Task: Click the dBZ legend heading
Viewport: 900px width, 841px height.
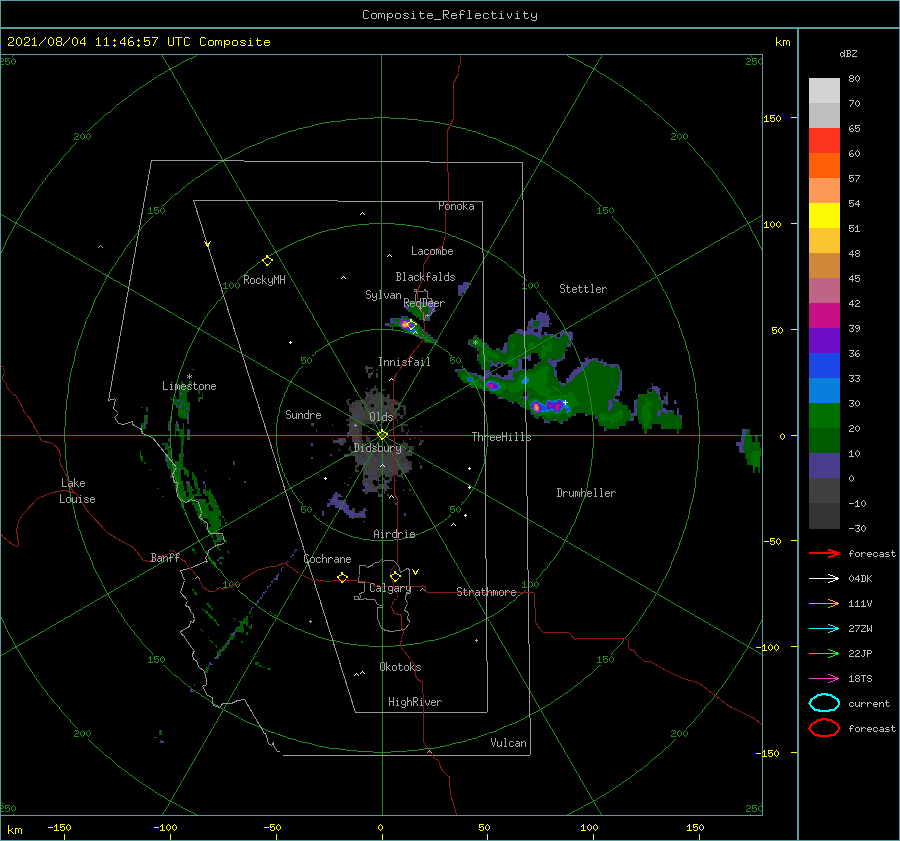Action: click(848, 54)
